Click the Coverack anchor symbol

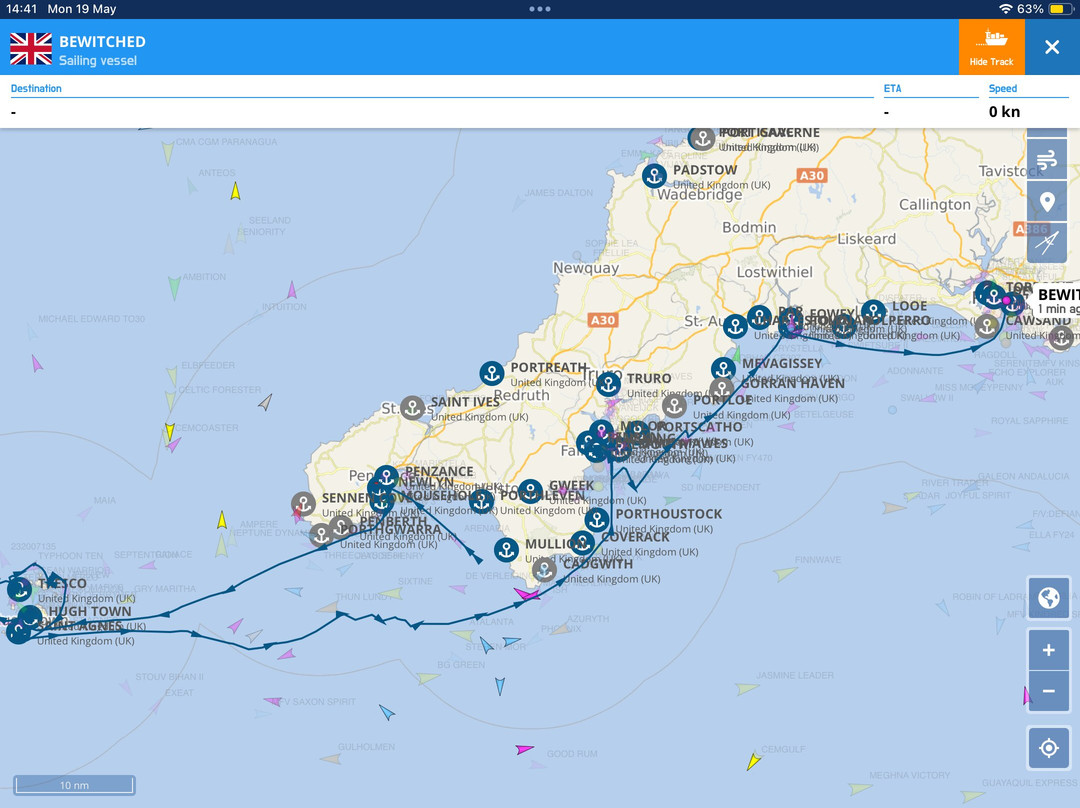pyautogui.click(x=583, y=543)
